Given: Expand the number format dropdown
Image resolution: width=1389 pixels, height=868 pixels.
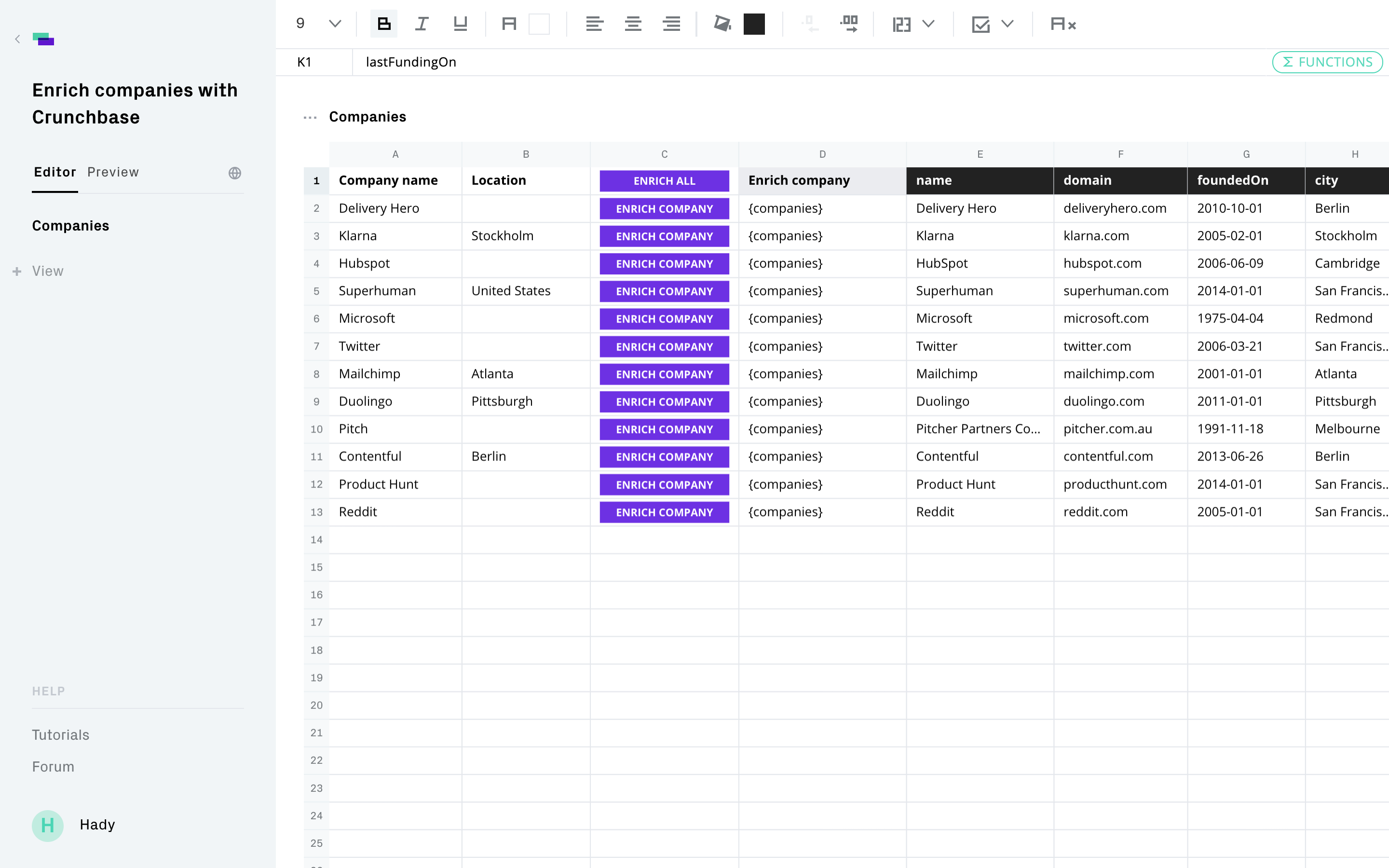Looking at the screenshot, I should point(928,24).
